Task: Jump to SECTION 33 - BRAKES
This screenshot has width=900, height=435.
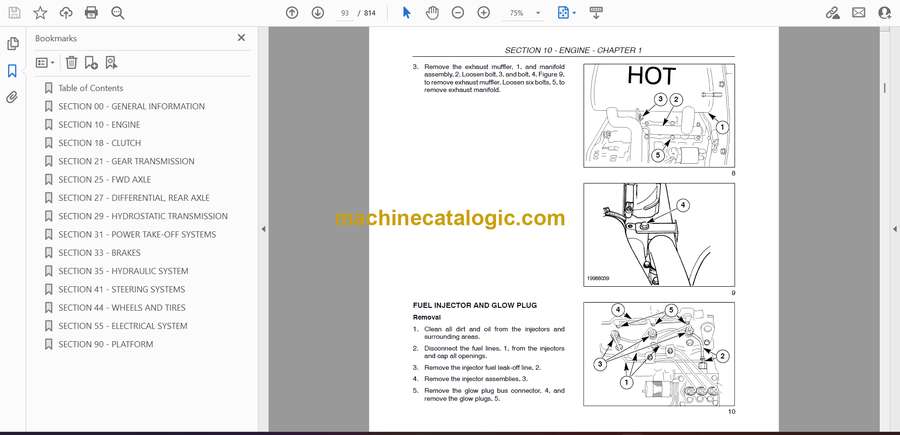Action: pyautogui.click(x=99, y=253)
